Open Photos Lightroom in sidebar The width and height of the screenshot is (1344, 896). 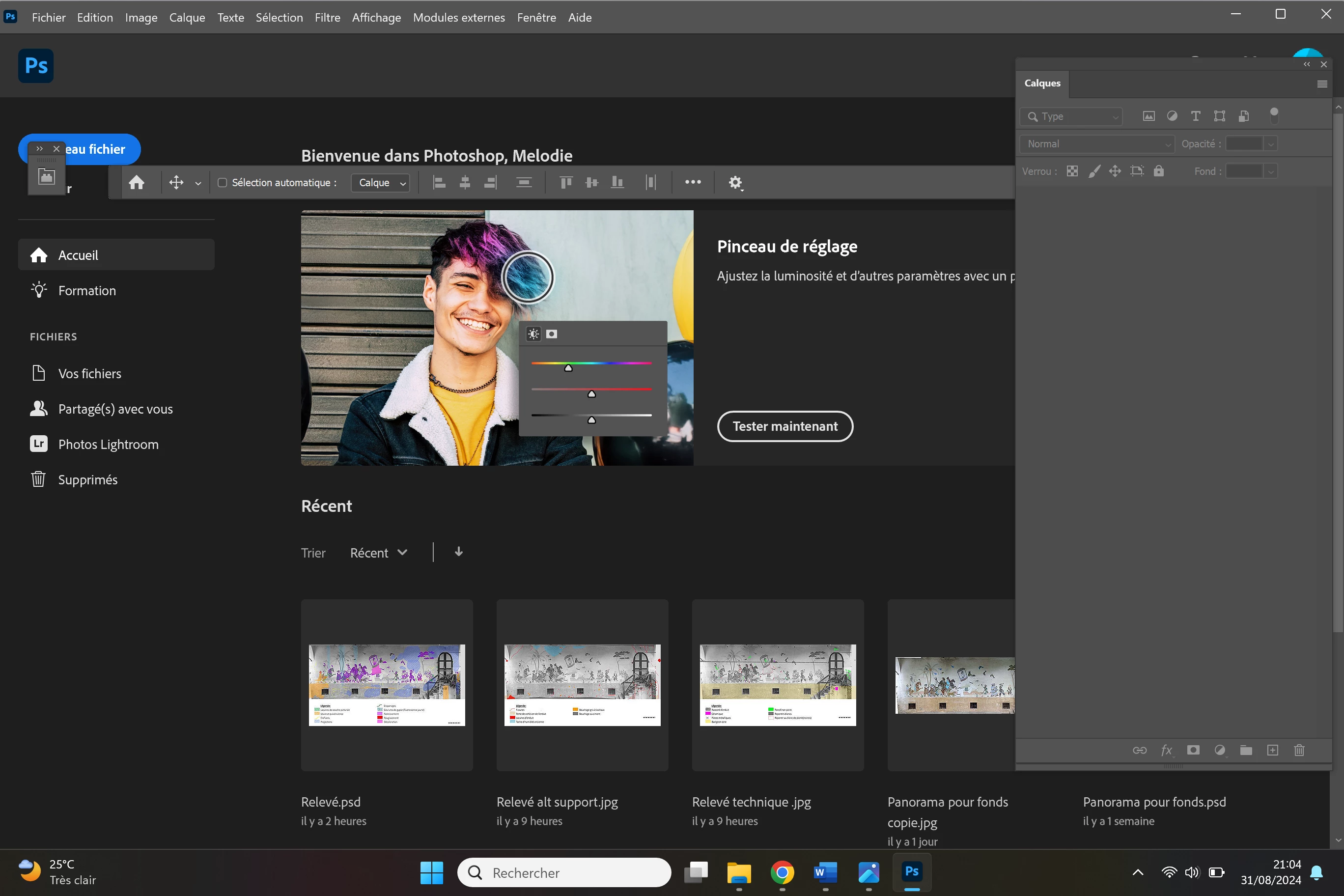(x=108, y=444)
